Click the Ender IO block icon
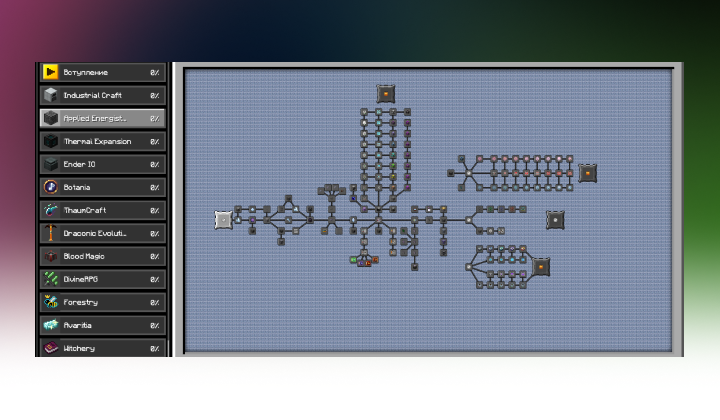720x420 pixels. (x=51, y=164)
